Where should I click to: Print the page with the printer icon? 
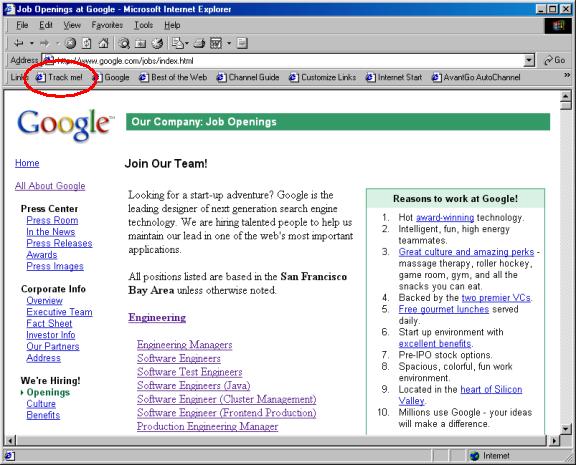click(199, 43)
